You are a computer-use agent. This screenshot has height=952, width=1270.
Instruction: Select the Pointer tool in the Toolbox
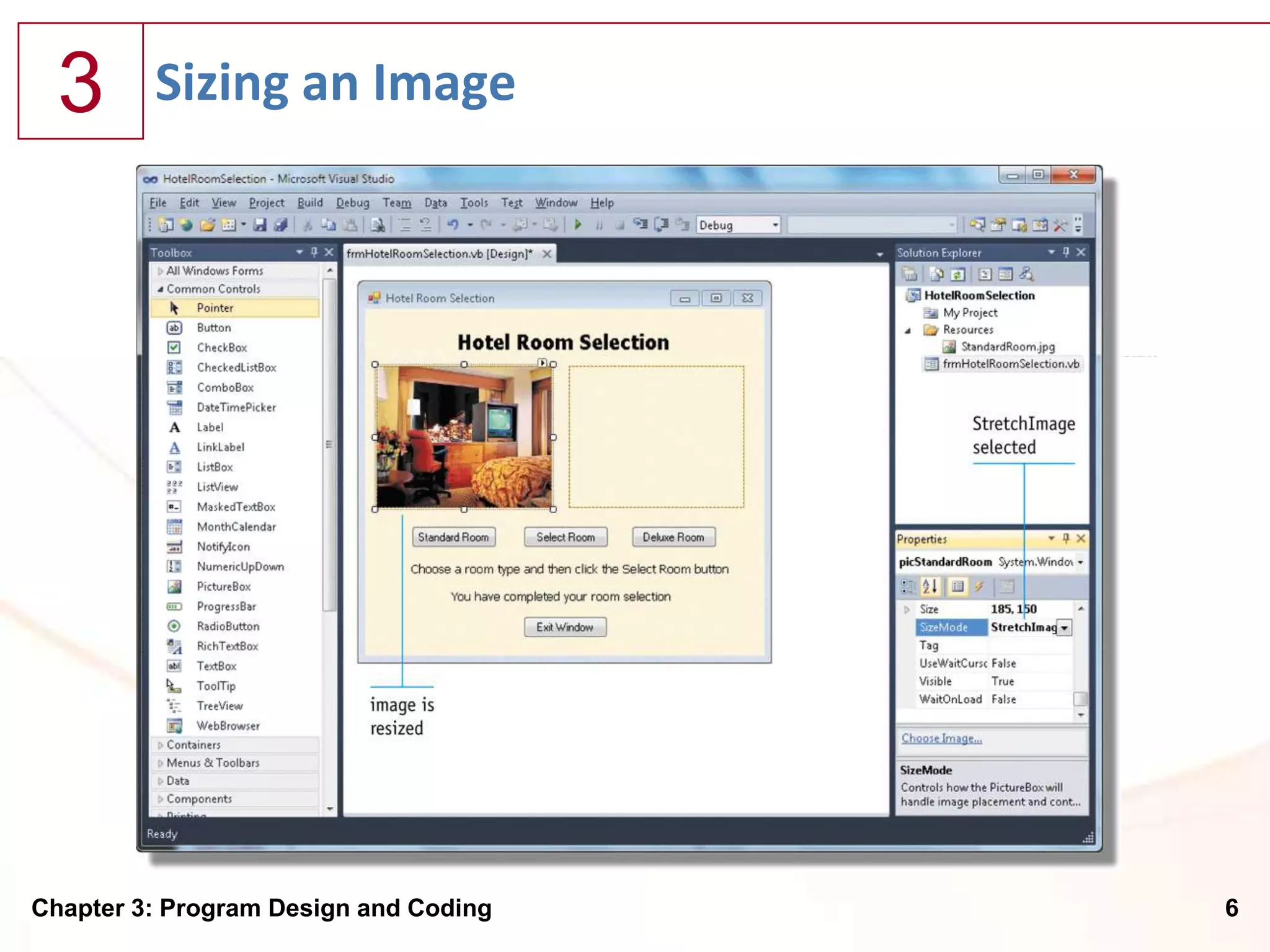coord(215,308)
